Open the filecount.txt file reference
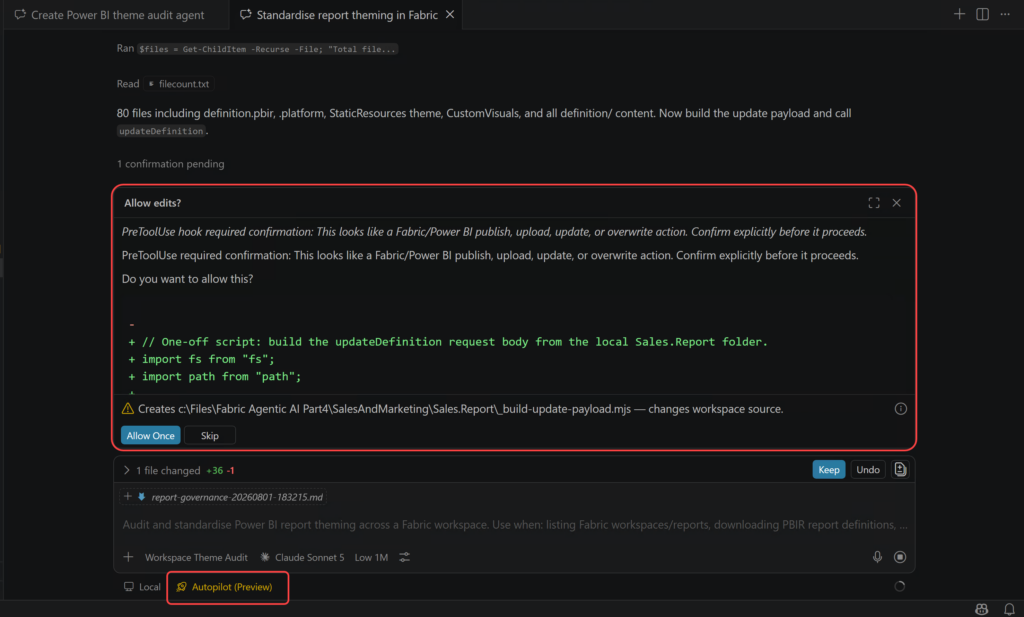 (179, 84)
